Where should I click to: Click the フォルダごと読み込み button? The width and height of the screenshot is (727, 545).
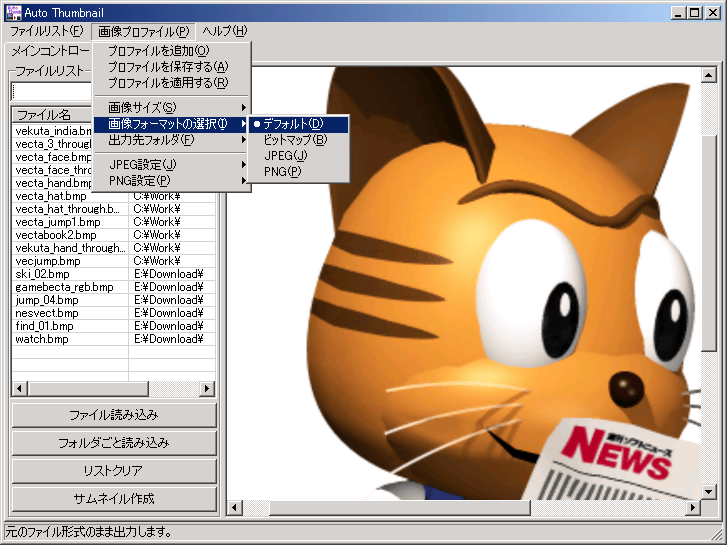pyautogui.click(x=114, y=443)
